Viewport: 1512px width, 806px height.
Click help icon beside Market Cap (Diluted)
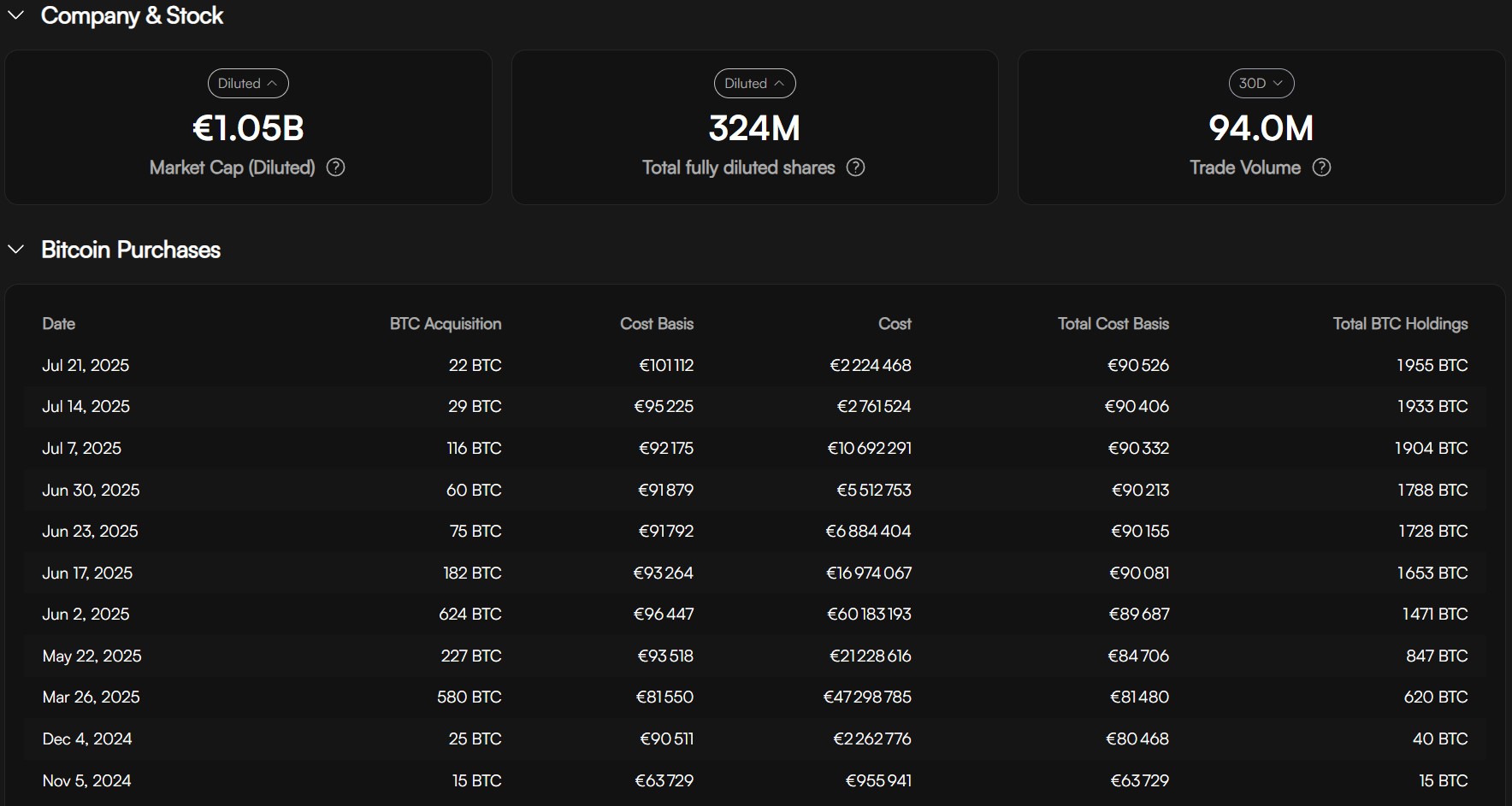336,168
